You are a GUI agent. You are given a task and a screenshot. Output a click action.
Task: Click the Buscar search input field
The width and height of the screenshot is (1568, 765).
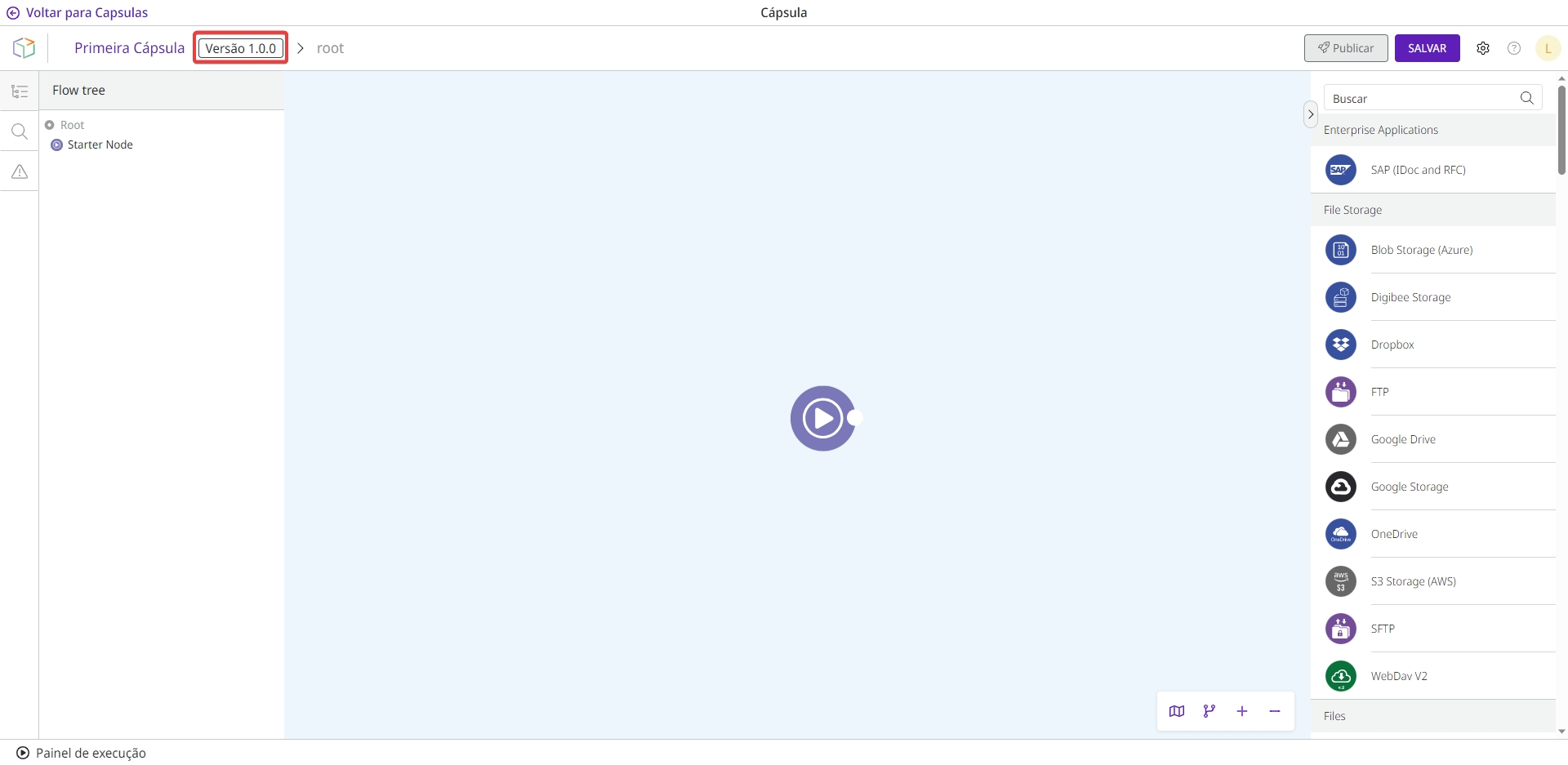[x=1432, y=98]
